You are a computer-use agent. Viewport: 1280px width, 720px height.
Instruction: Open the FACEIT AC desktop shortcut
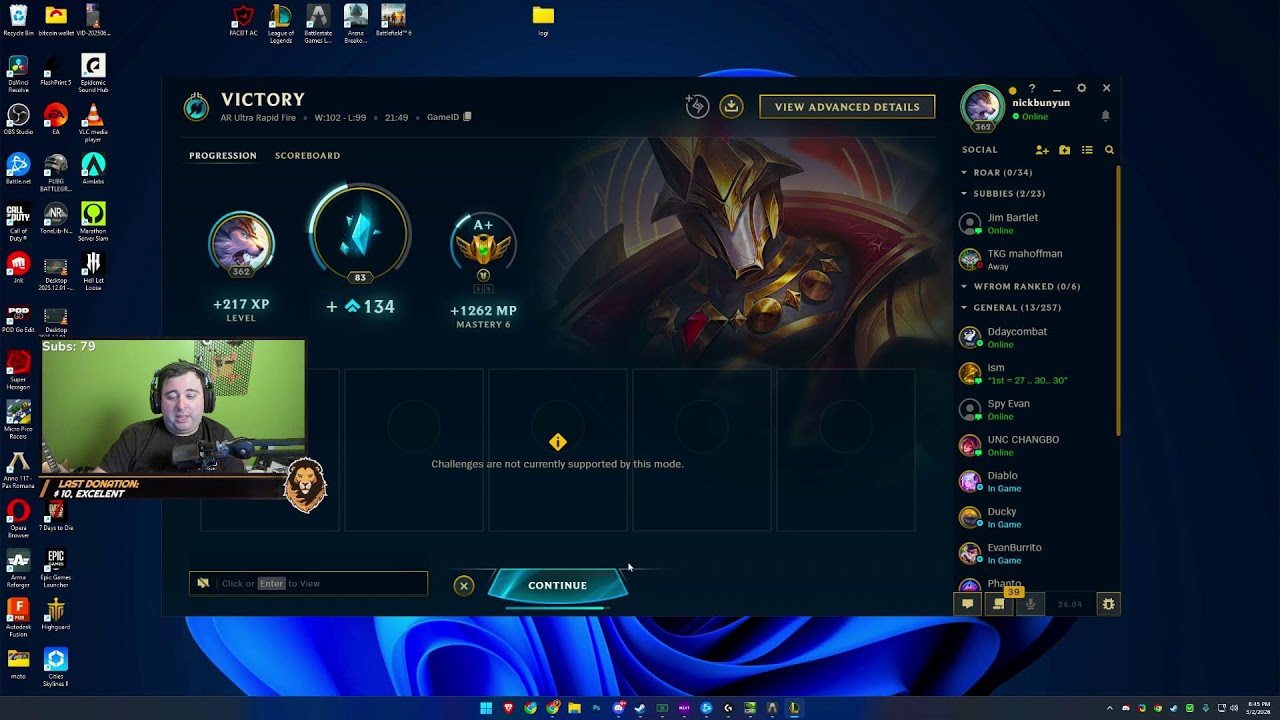[243, 20]
